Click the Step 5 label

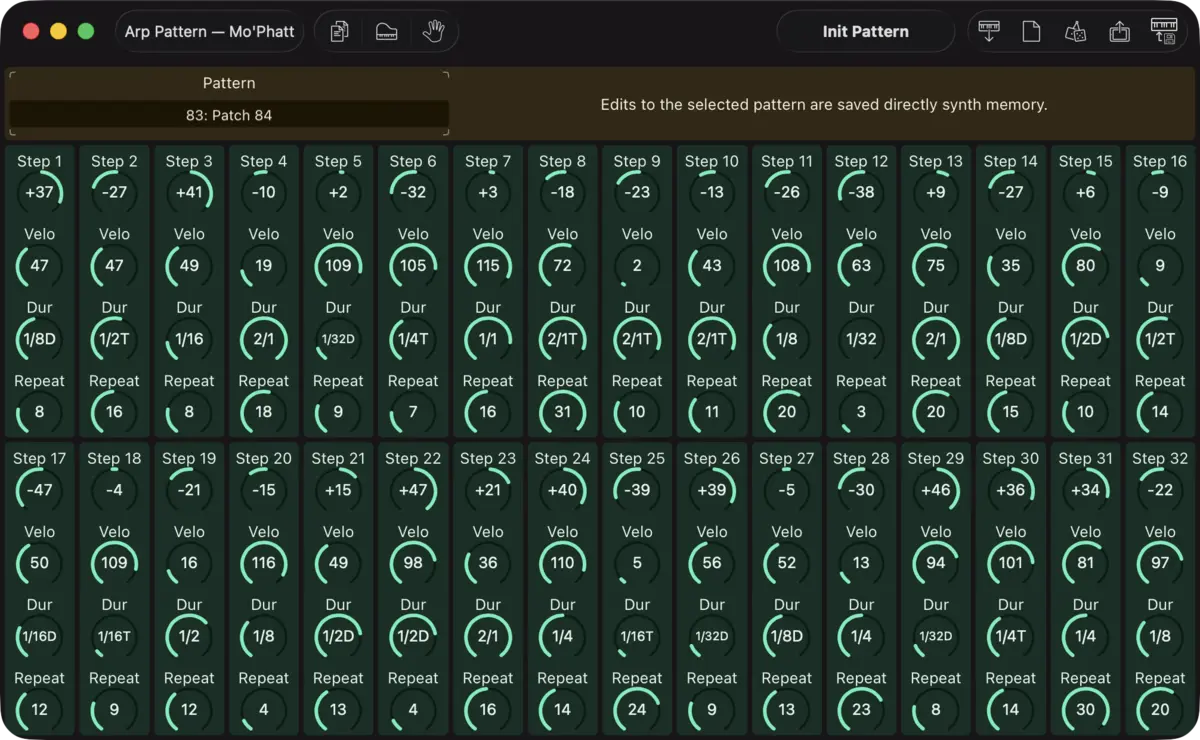338,161
